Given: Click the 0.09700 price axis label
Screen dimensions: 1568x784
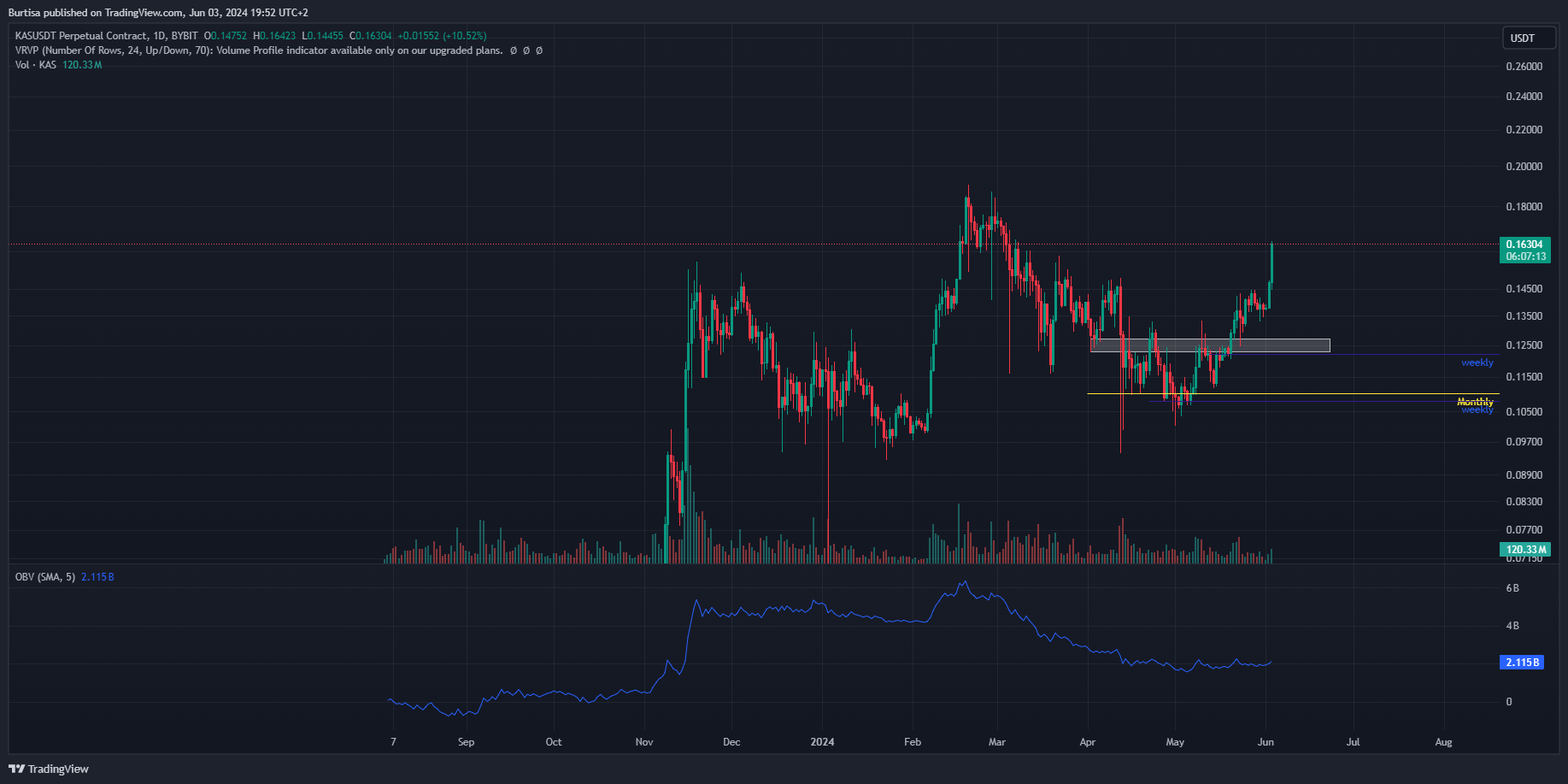Looking at the screenshot, I should (x=1524, y=442).
